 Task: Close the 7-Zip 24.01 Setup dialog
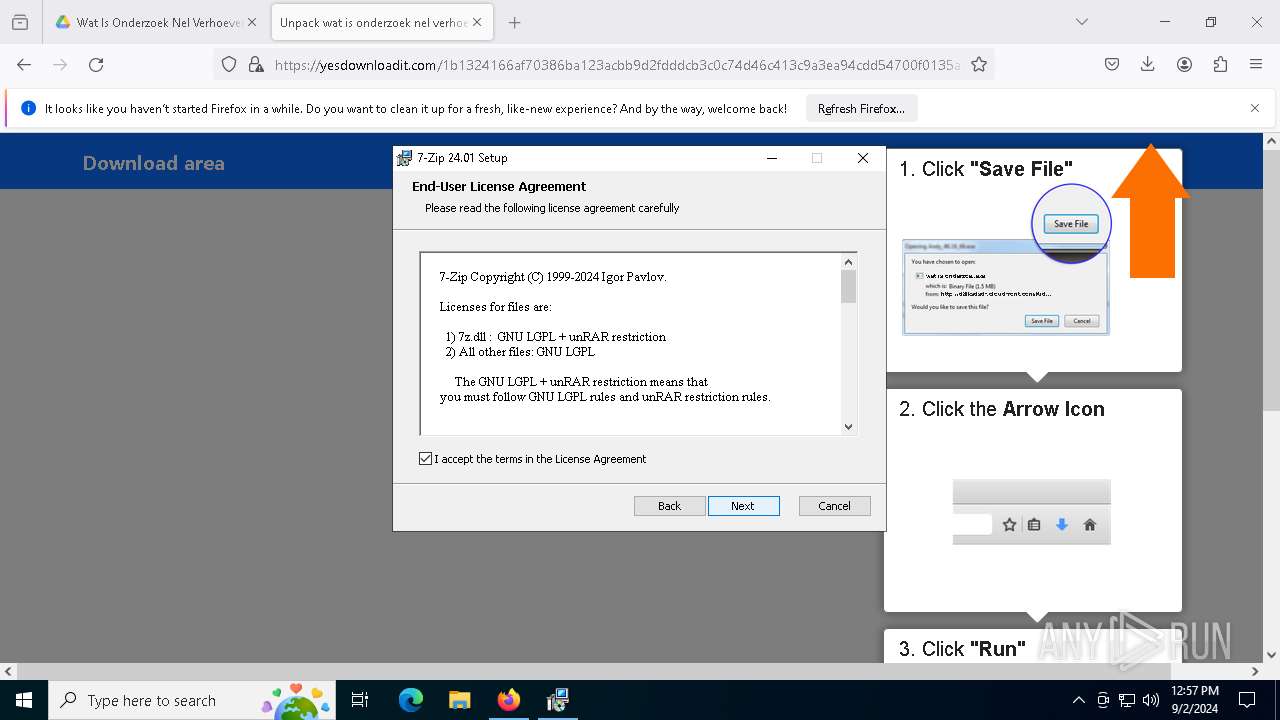863,158
